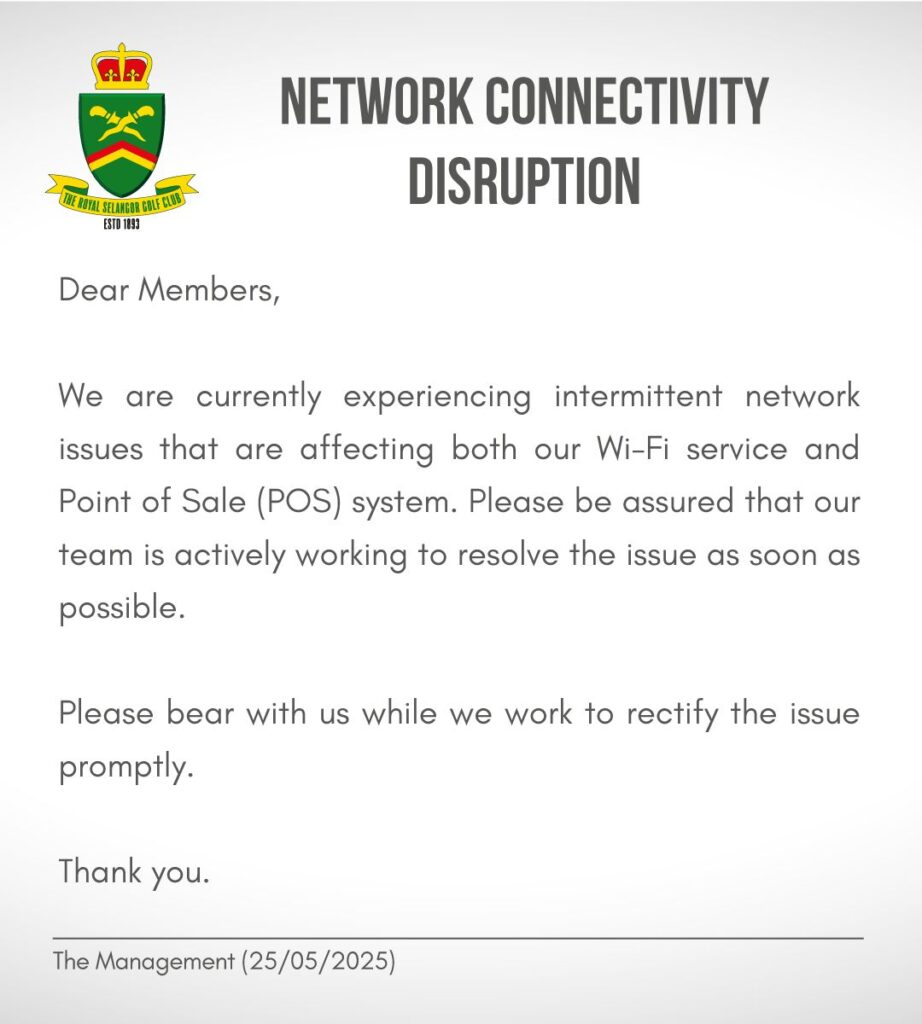Click the word network ending first line
The width and height of the screenshot is (922, 1024).
tap(803, 396)
